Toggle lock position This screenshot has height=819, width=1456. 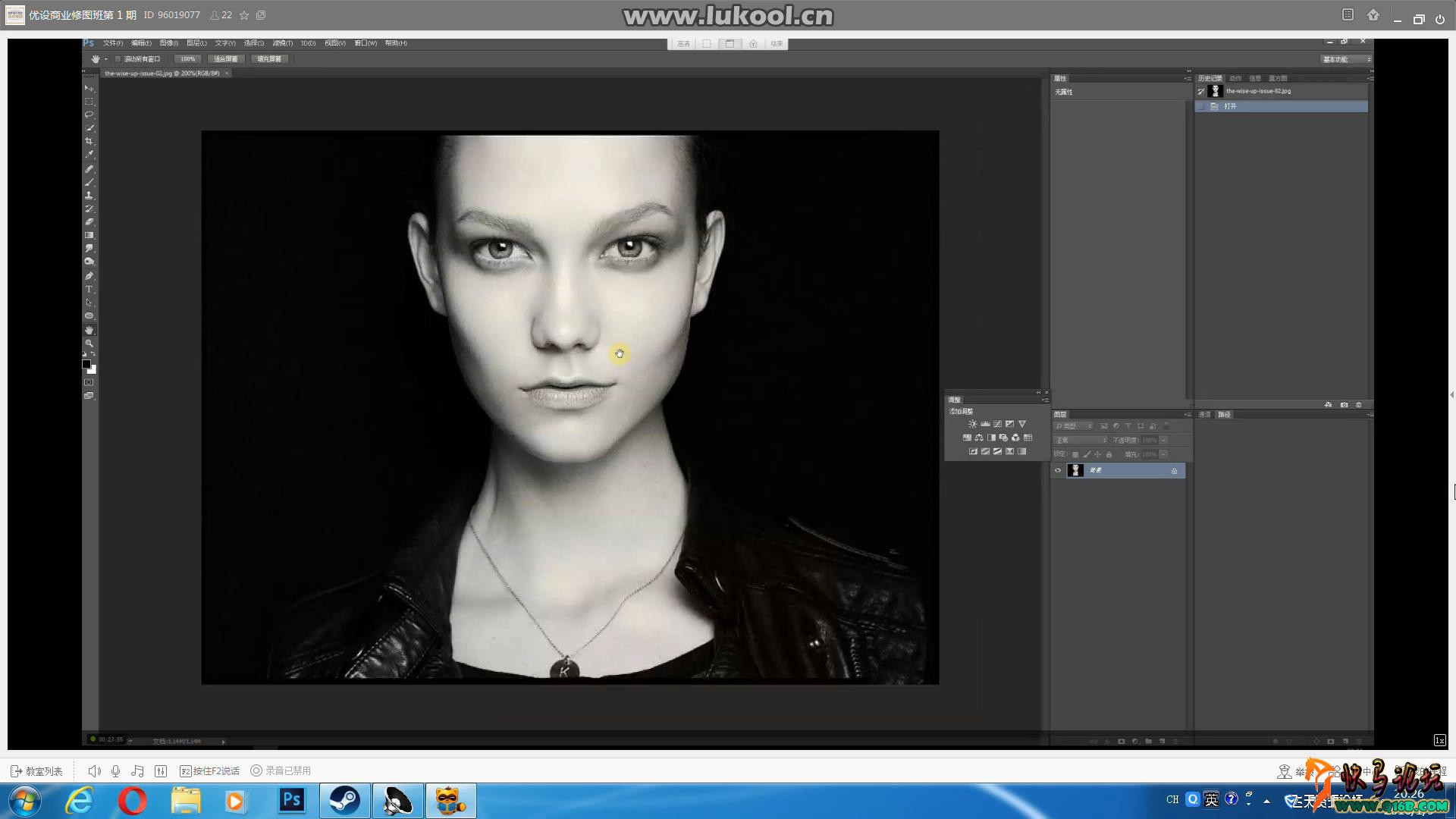1097,454
